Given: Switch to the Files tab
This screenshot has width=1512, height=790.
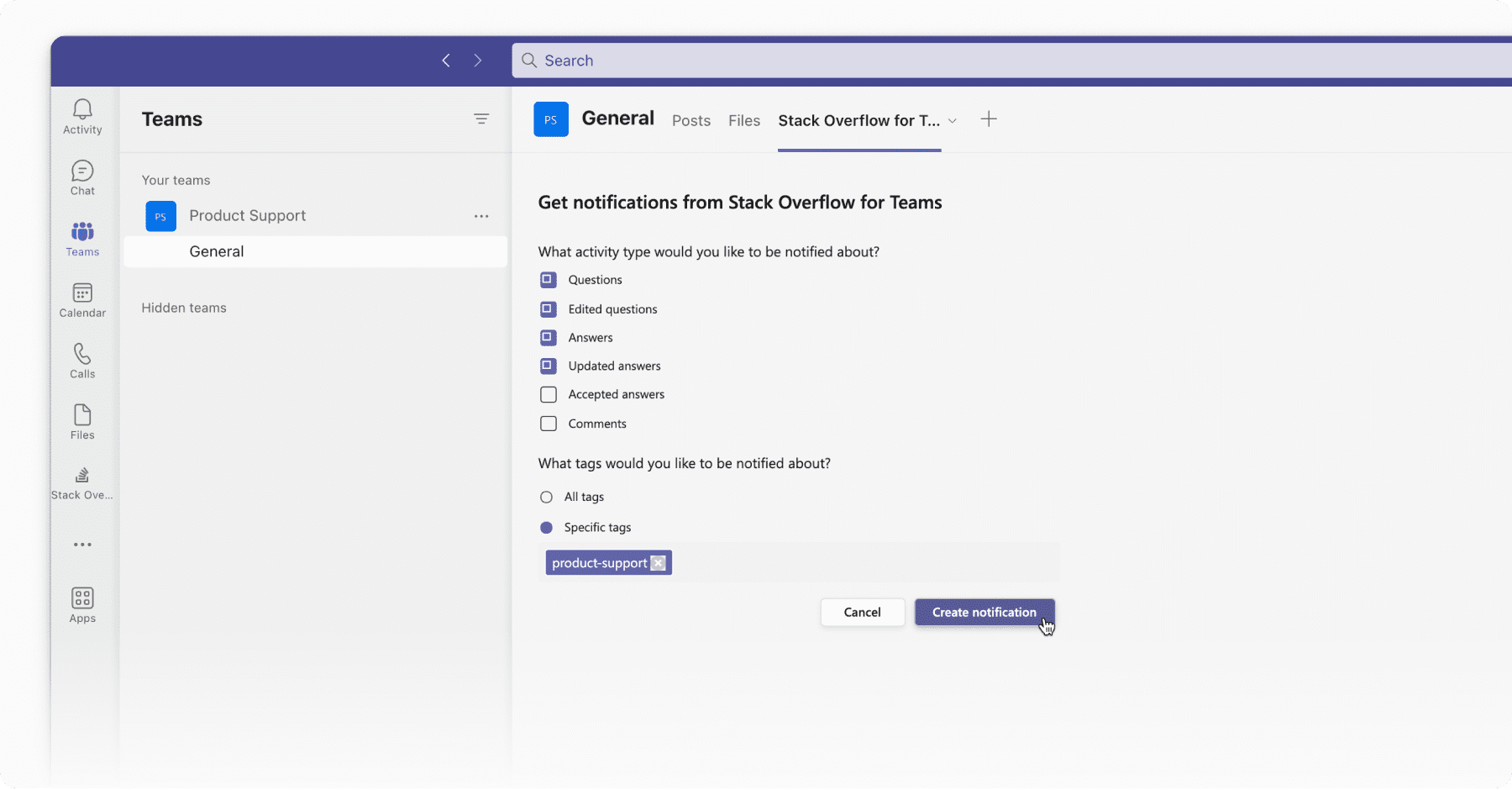Looking at the screenshot, I should pyautogui.click(x=744, y=121).
